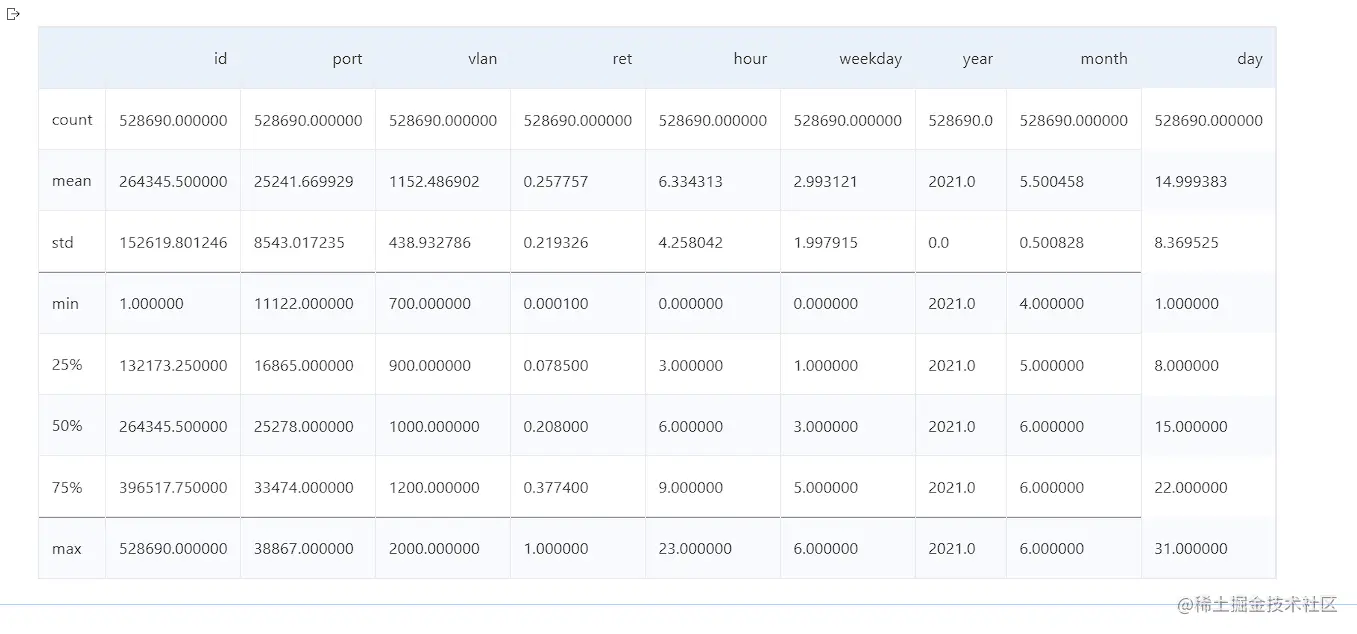Select std vlan value 438.932786
The height and width of the screenshot is (634, 1357).
(430, 243)
